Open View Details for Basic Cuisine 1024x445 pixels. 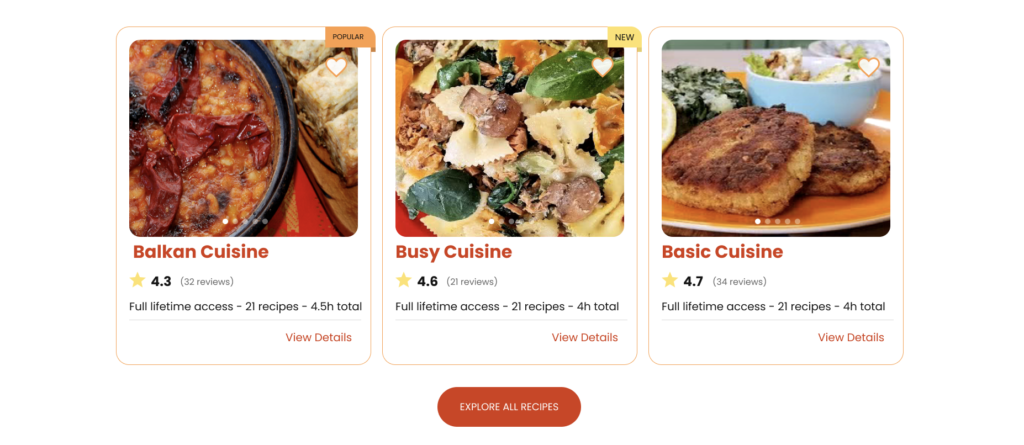(x=850, y=338)
